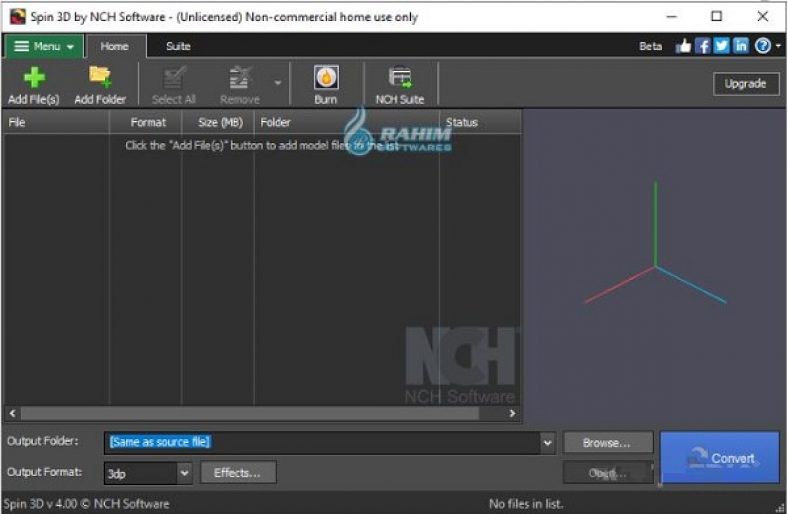Switch to the Home tab
The image size is (788, 514).
click(x=115, y=46)
